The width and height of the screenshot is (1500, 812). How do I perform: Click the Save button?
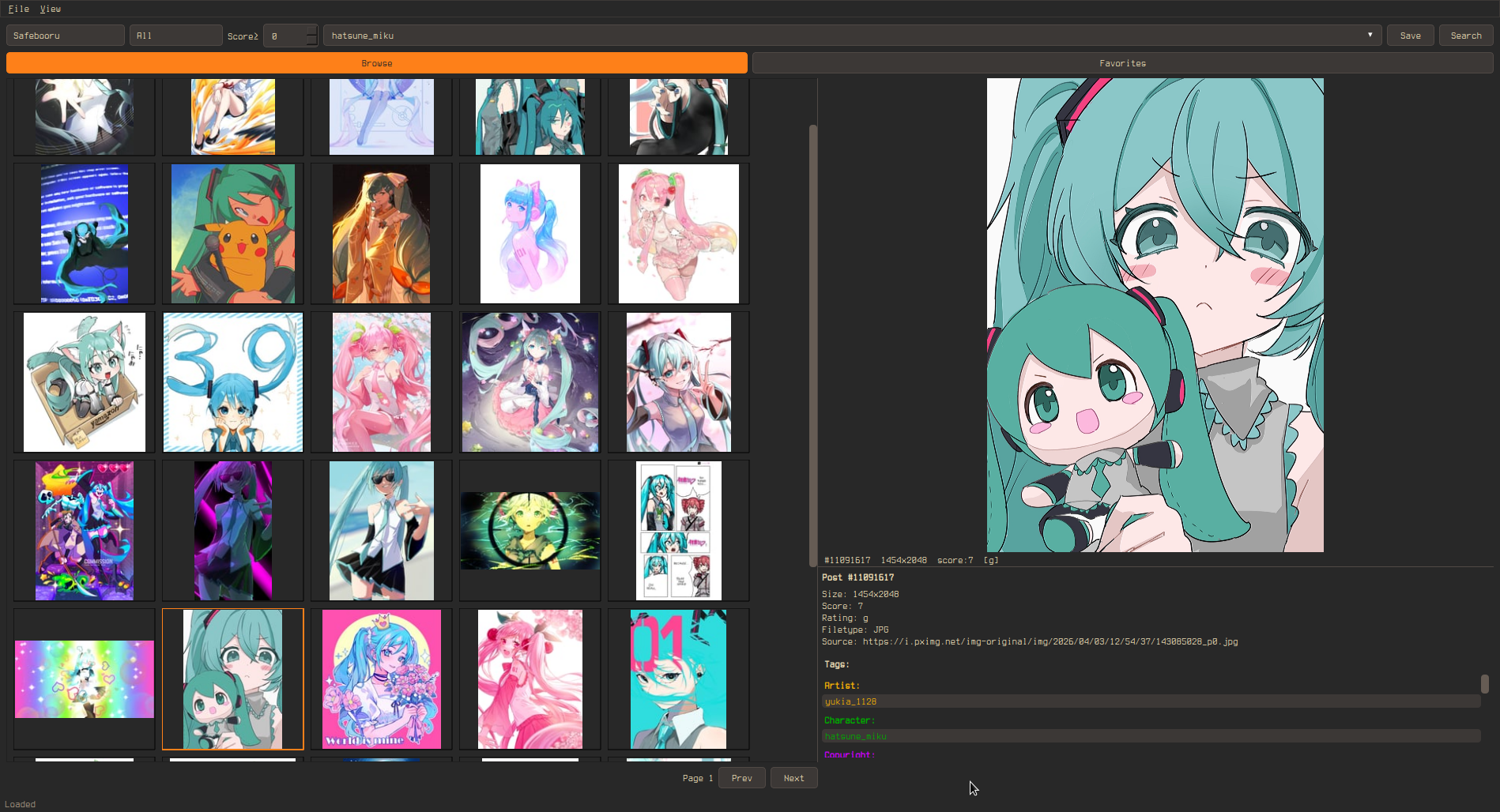[1410, 36]
